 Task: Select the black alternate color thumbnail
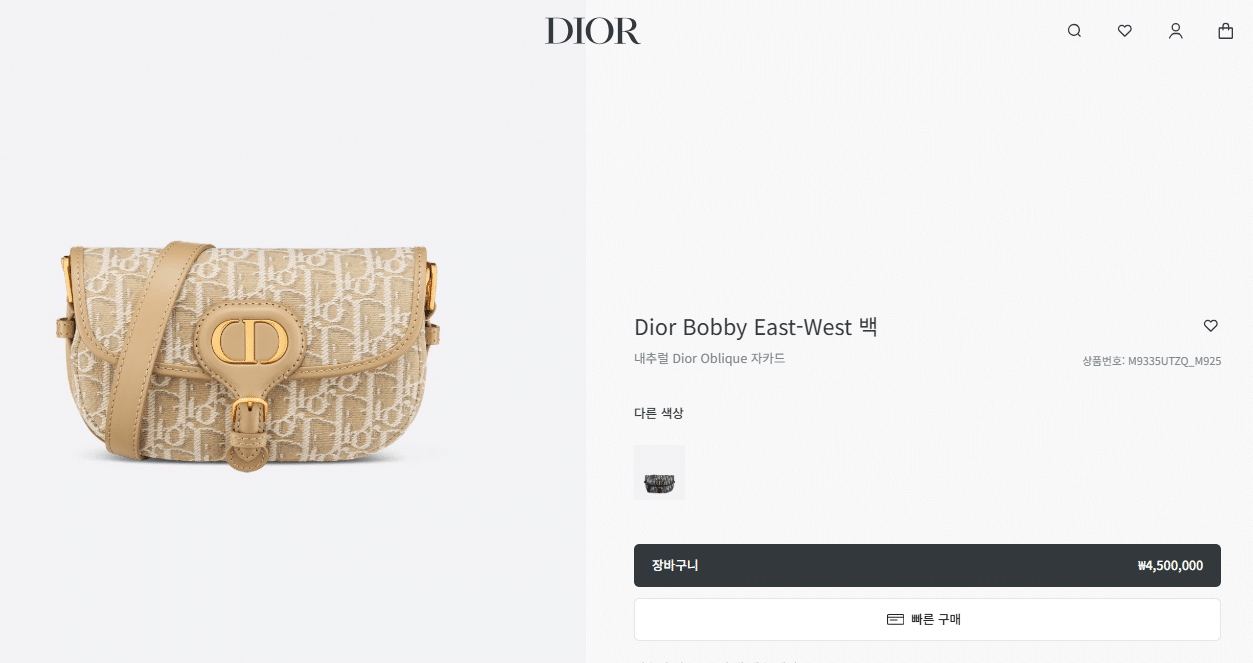click(660, 473)
